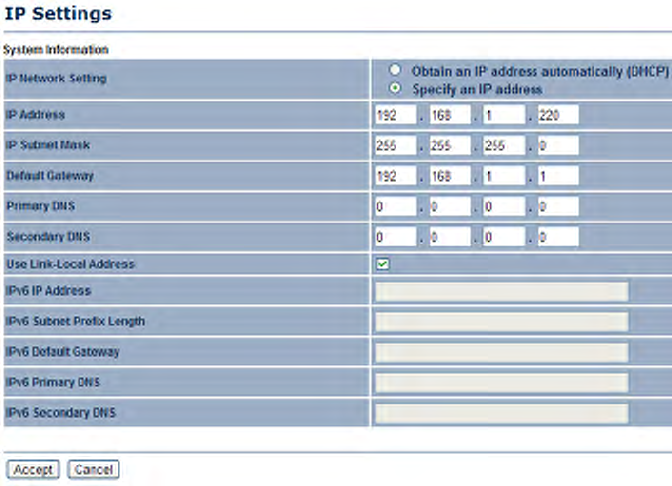Click last octet of Secondary DNS

(557, 237)
